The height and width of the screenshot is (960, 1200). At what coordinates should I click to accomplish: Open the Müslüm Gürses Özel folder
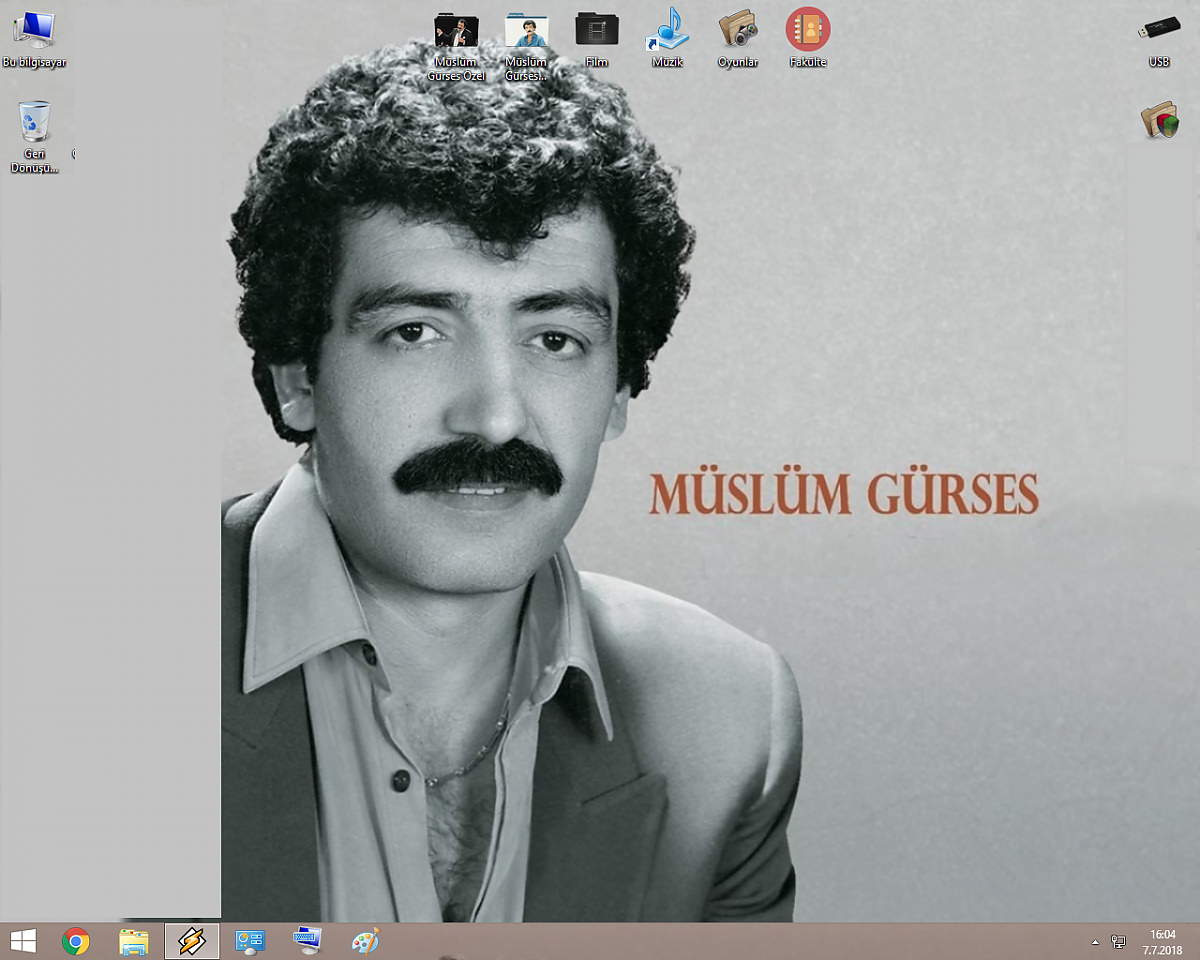point(456,45)
